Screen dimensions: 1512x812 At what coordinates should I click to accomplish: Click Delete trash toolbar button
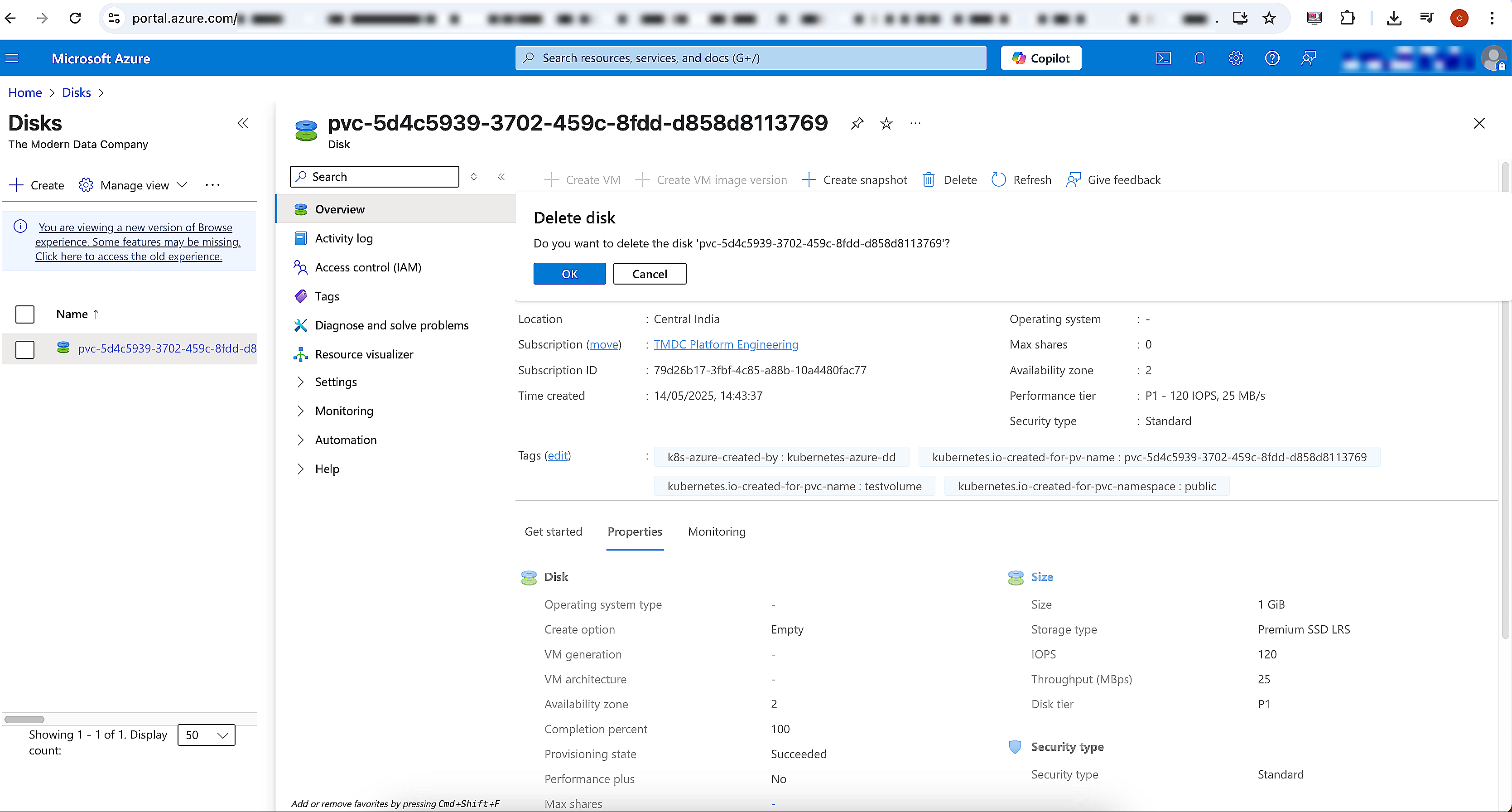[949, 179]
